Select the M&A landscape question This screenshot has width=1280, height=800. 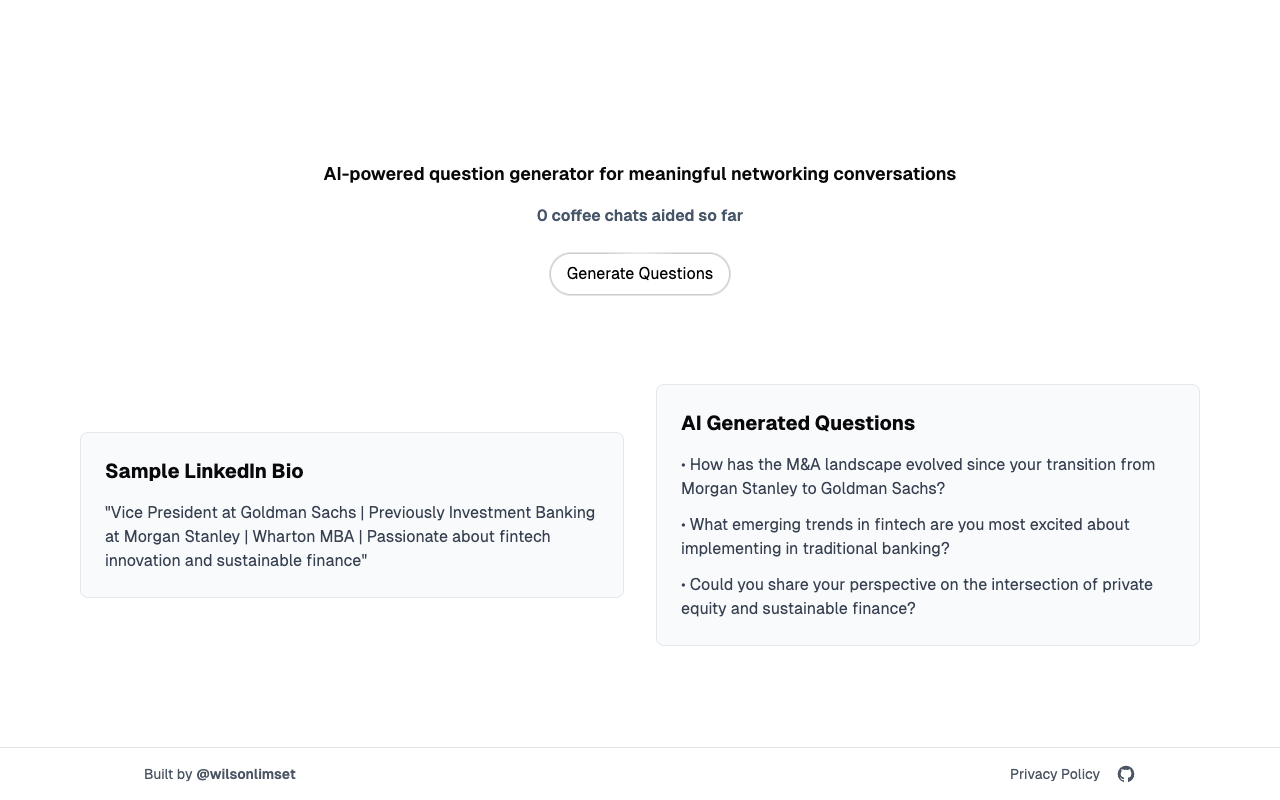pos(918,476)
